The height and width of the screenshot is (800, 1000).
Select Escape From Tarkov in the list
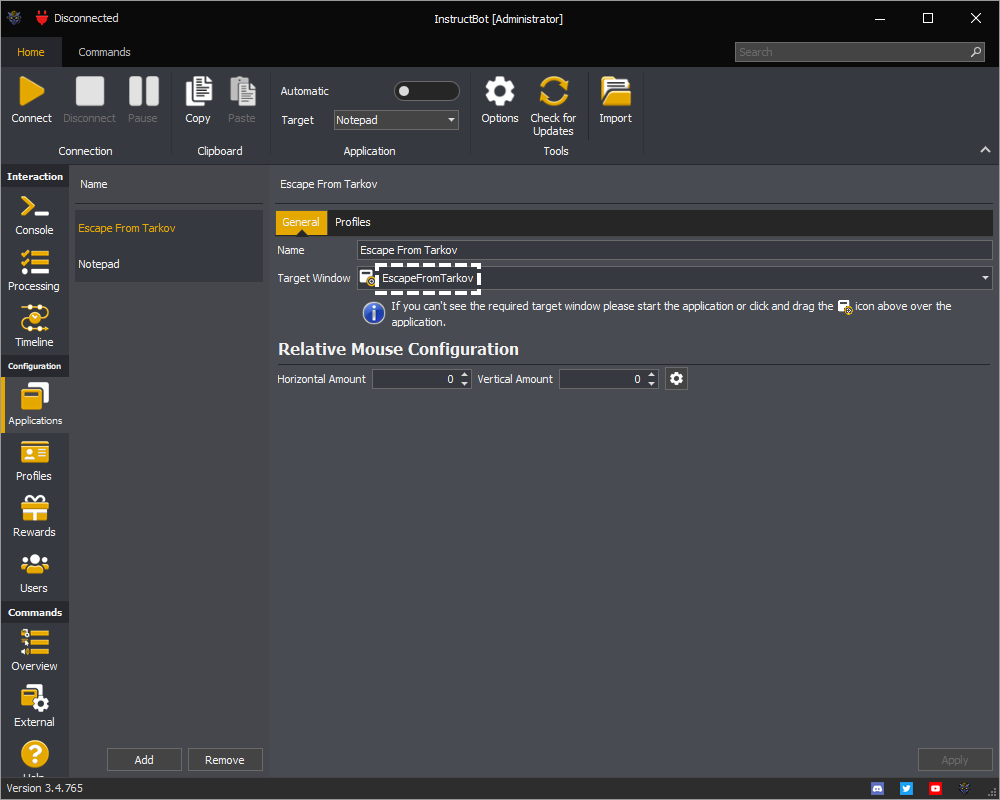168,228
